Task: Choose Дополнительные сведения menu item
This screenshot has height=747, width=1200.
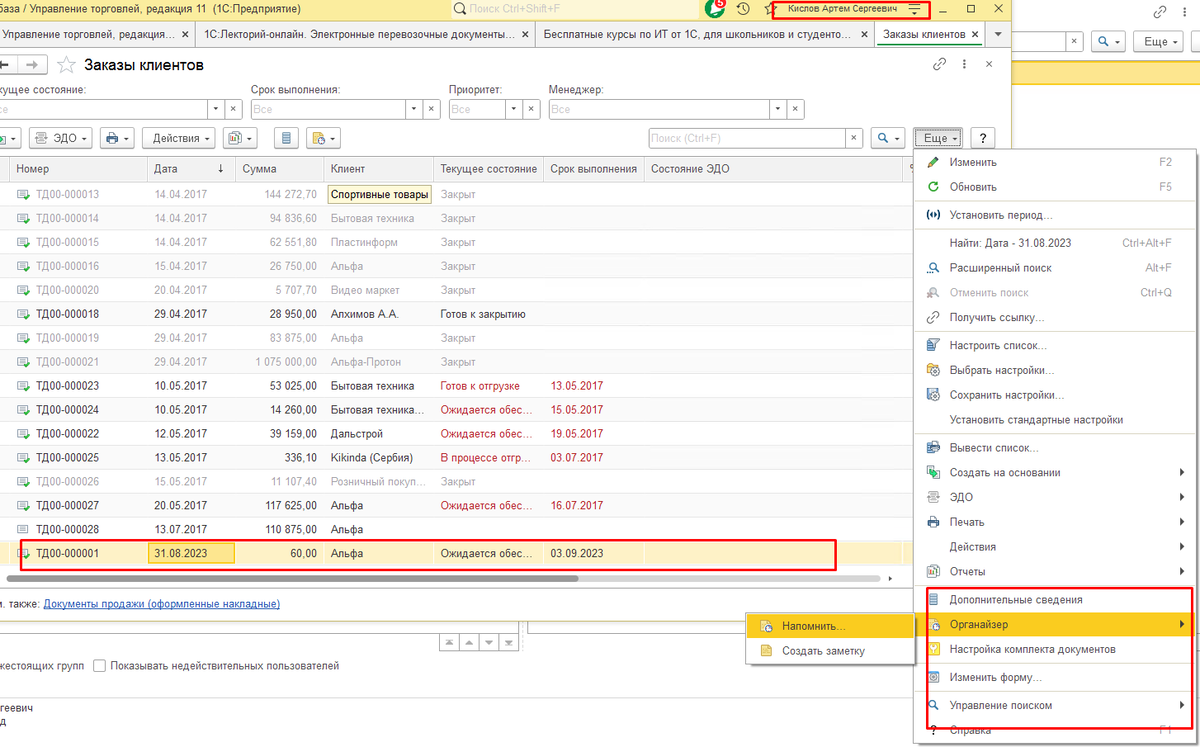Action: pos(1056,600)
